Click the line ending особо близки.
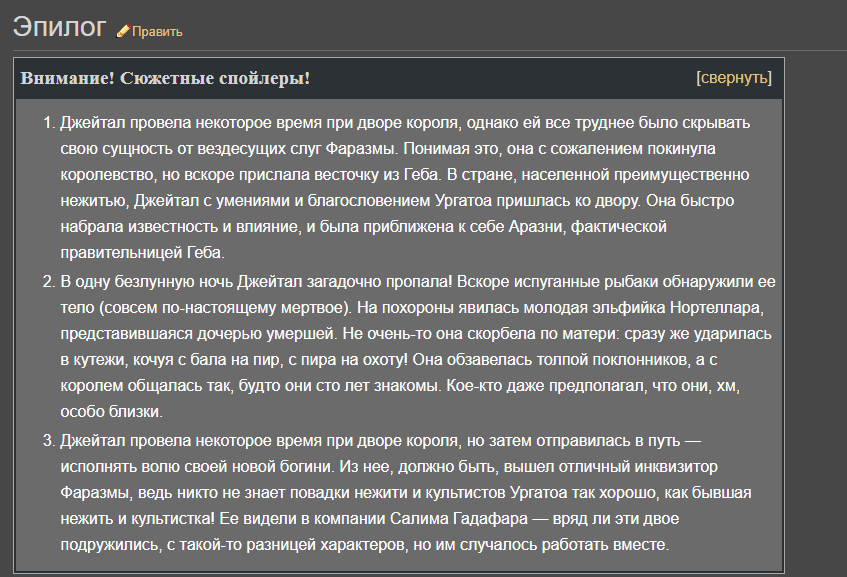847x577 pixels. pos(111,412)
